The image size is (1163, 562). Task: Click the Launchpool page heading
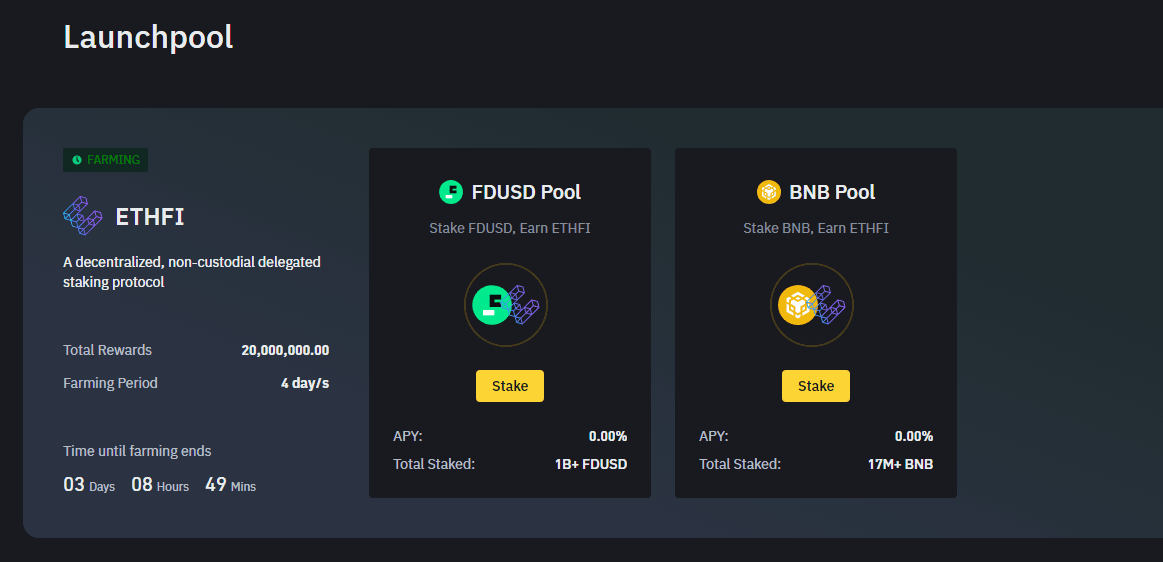[148, 37]
